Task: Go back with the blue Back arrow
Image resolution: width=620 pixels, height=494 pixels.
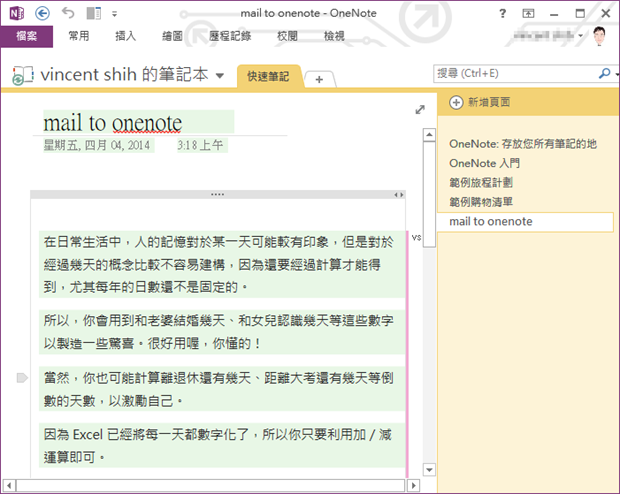Action: [42, 13]
